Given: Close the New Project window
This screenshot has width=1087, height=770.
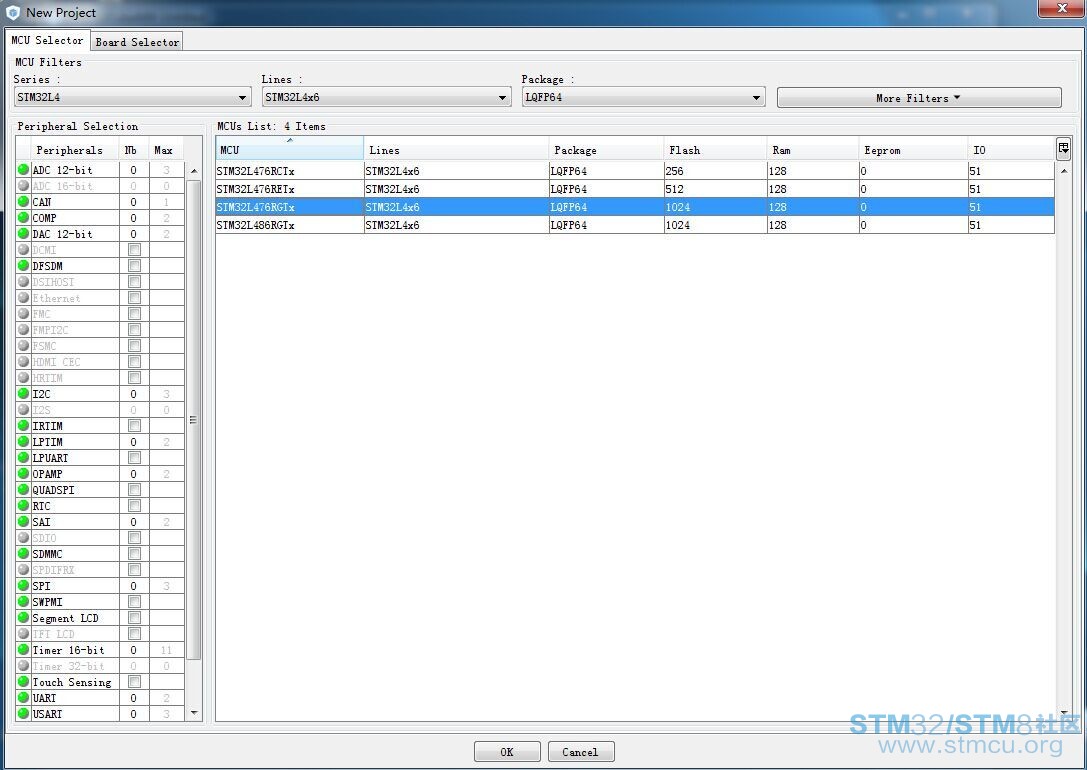Looking at the screenshot, I should 1061,8.
